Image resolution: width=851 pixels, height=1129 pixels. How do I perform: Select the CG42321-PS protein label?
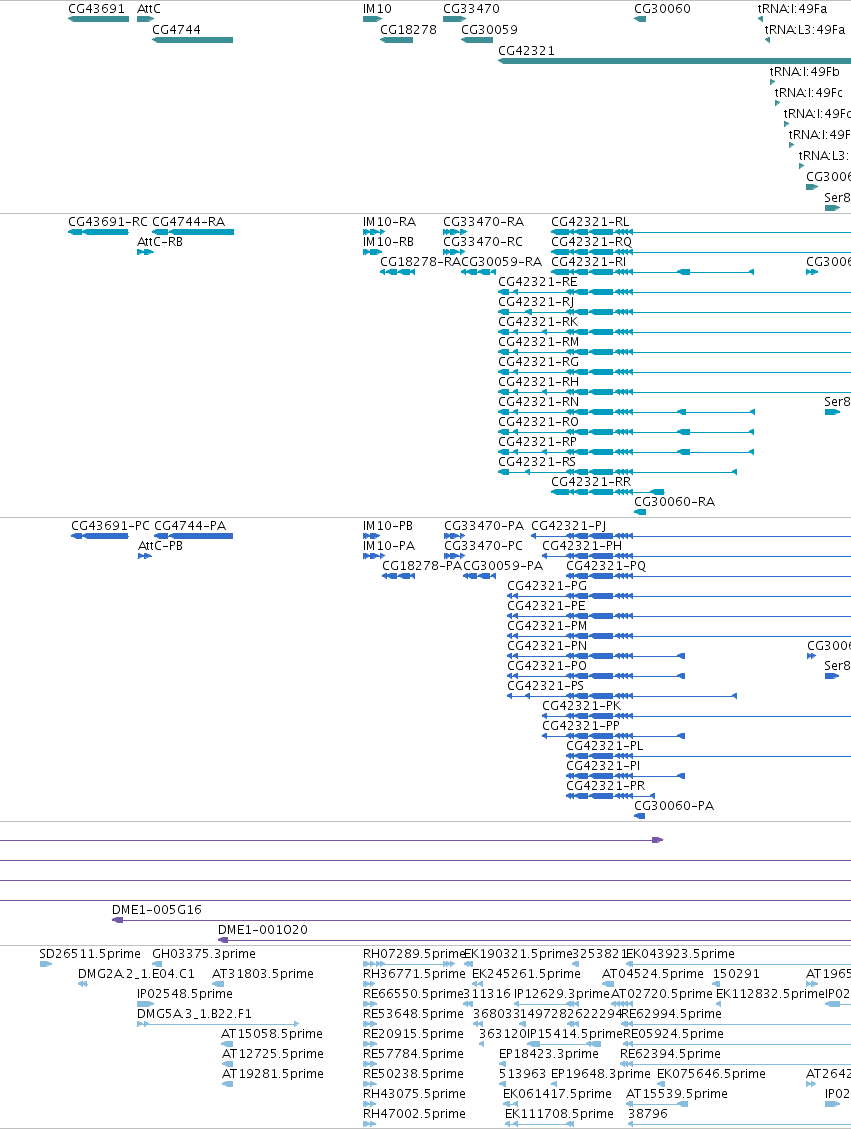546,686
